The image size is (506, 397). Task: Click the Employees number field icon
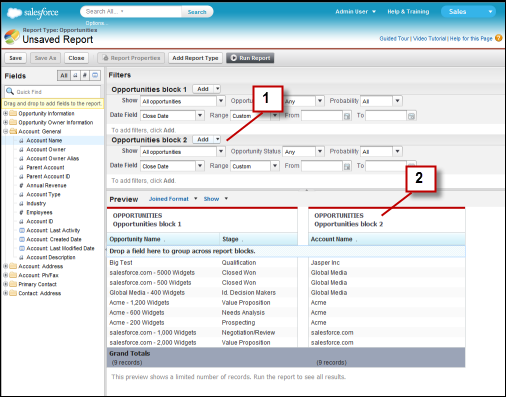pos(21,213)
